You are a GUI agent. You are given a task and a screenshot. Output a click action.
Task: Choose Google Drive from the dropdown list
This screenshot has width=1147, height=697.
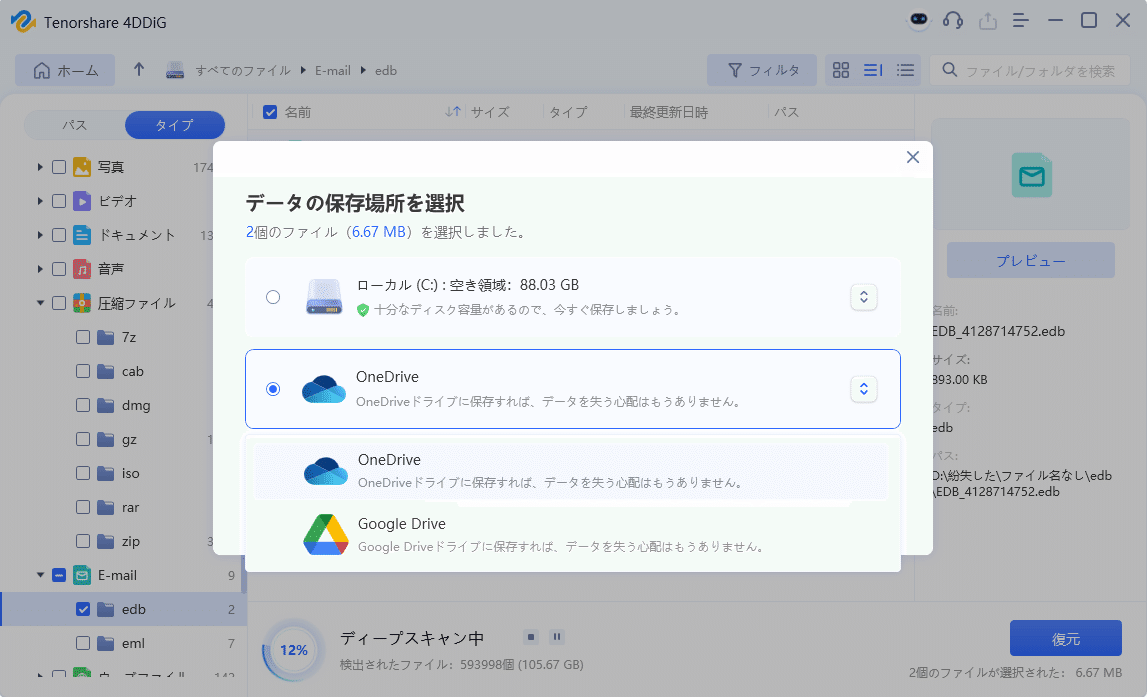[571, 535]
